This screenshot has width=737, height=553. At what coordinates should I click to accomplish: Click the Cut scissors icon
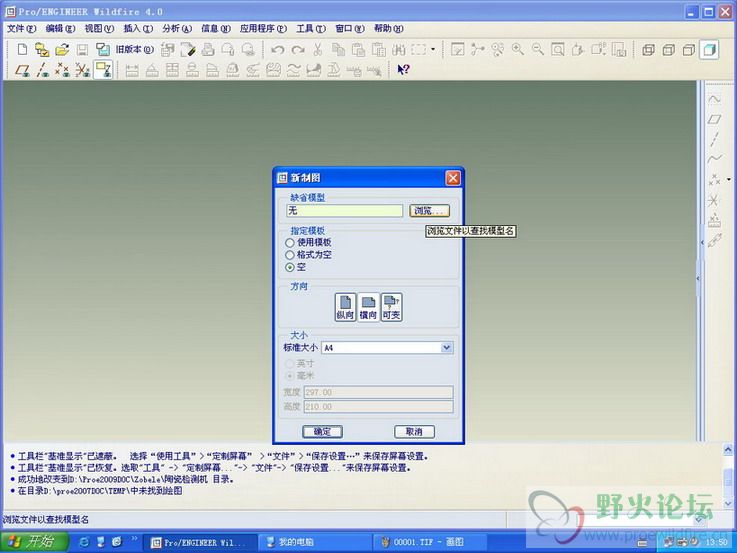tap(318, 49)
